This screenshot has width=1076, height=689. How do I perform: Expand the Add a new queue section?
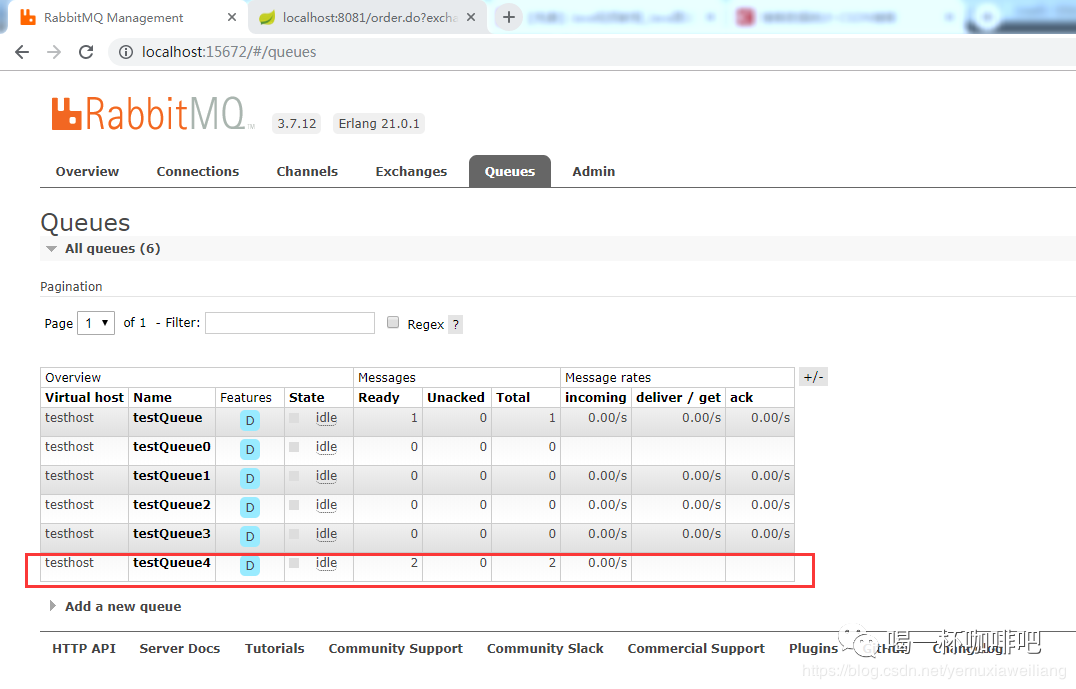[116, 606]
